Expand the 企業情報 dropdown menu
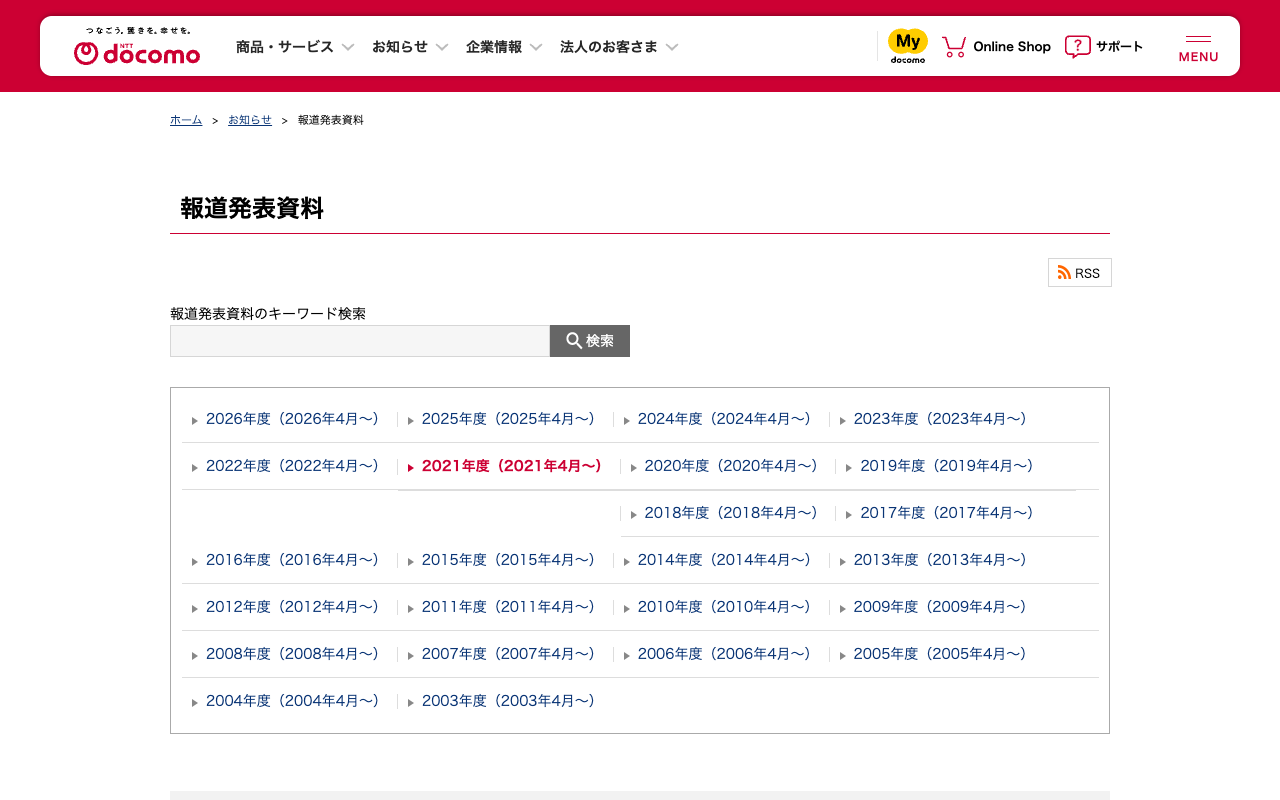The image size is (1280, 800). [x=504, y=47]
